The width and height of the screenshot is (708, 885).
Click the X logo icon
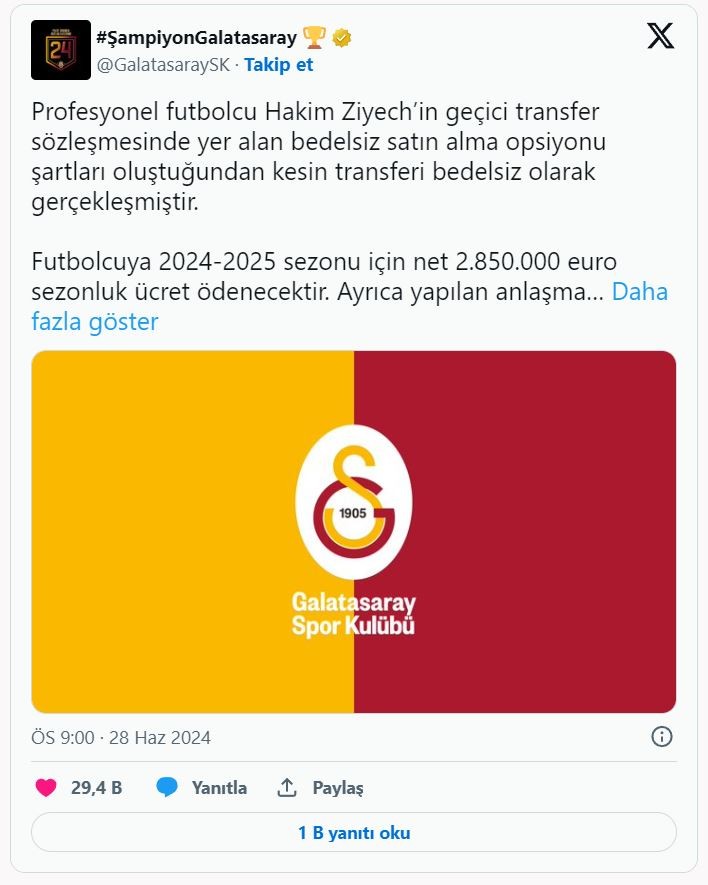pos(660,38)
